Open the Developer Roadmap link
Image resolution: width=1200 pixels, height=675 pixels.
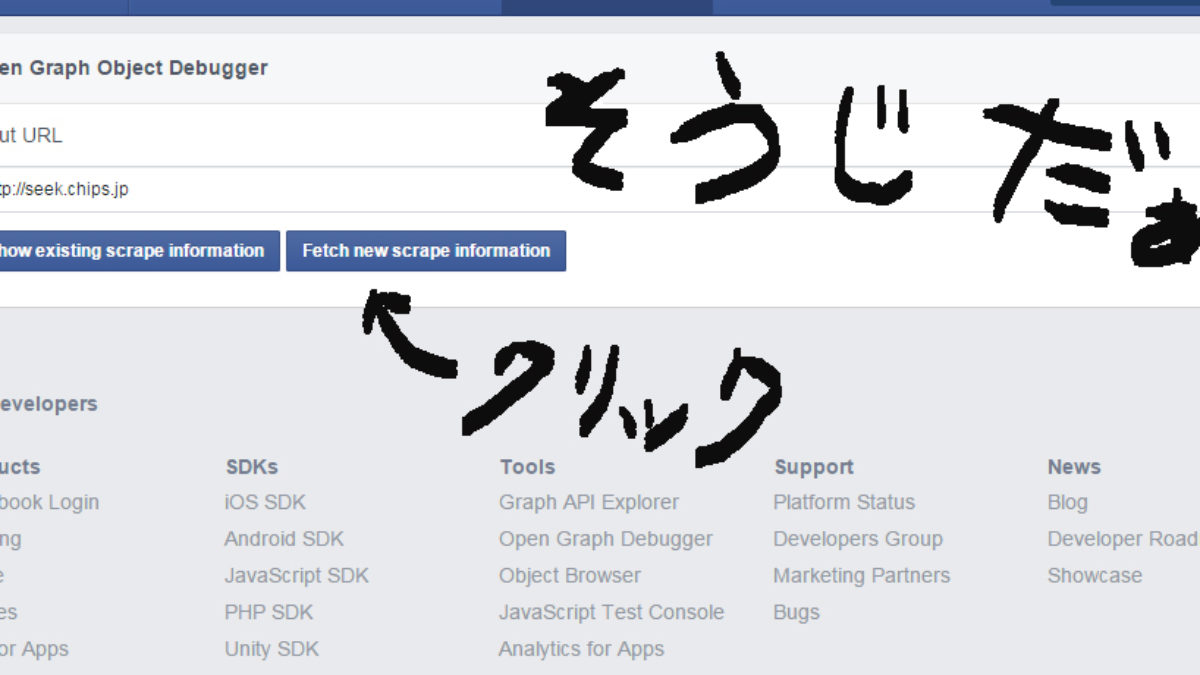[x=1123, y=539]
